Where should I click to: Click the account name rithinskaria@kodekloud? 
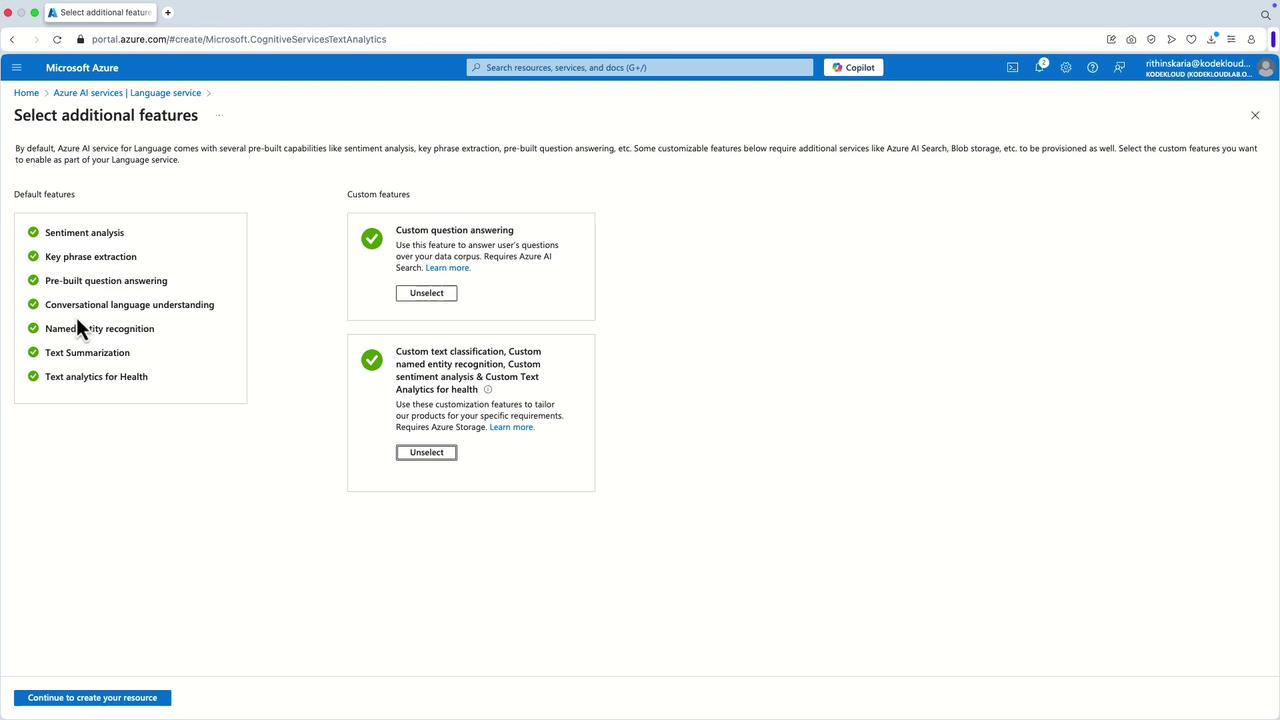pos(1198,63)
